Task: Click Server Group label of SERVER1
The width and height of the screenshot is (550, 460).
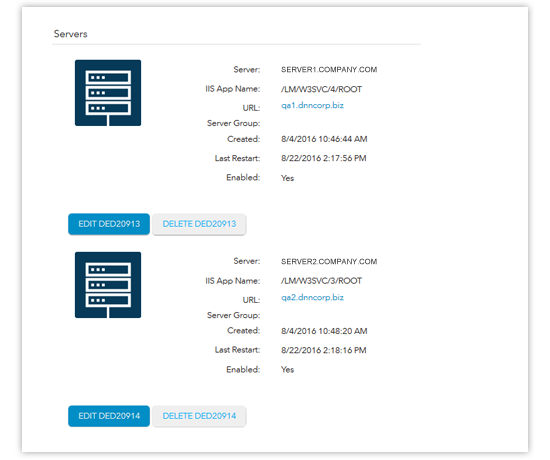Action: 234,124
